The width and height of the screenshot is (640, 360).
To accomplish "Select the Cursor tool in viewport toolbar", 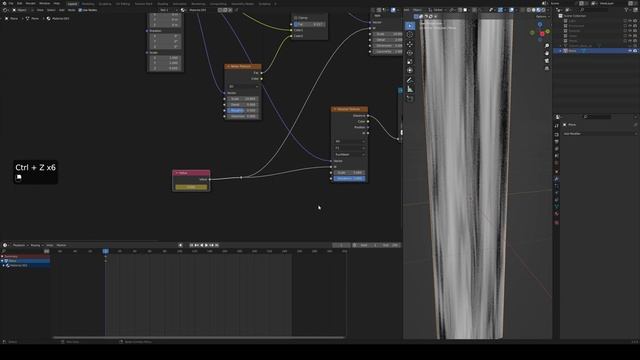I will click(x=410, y=35).
